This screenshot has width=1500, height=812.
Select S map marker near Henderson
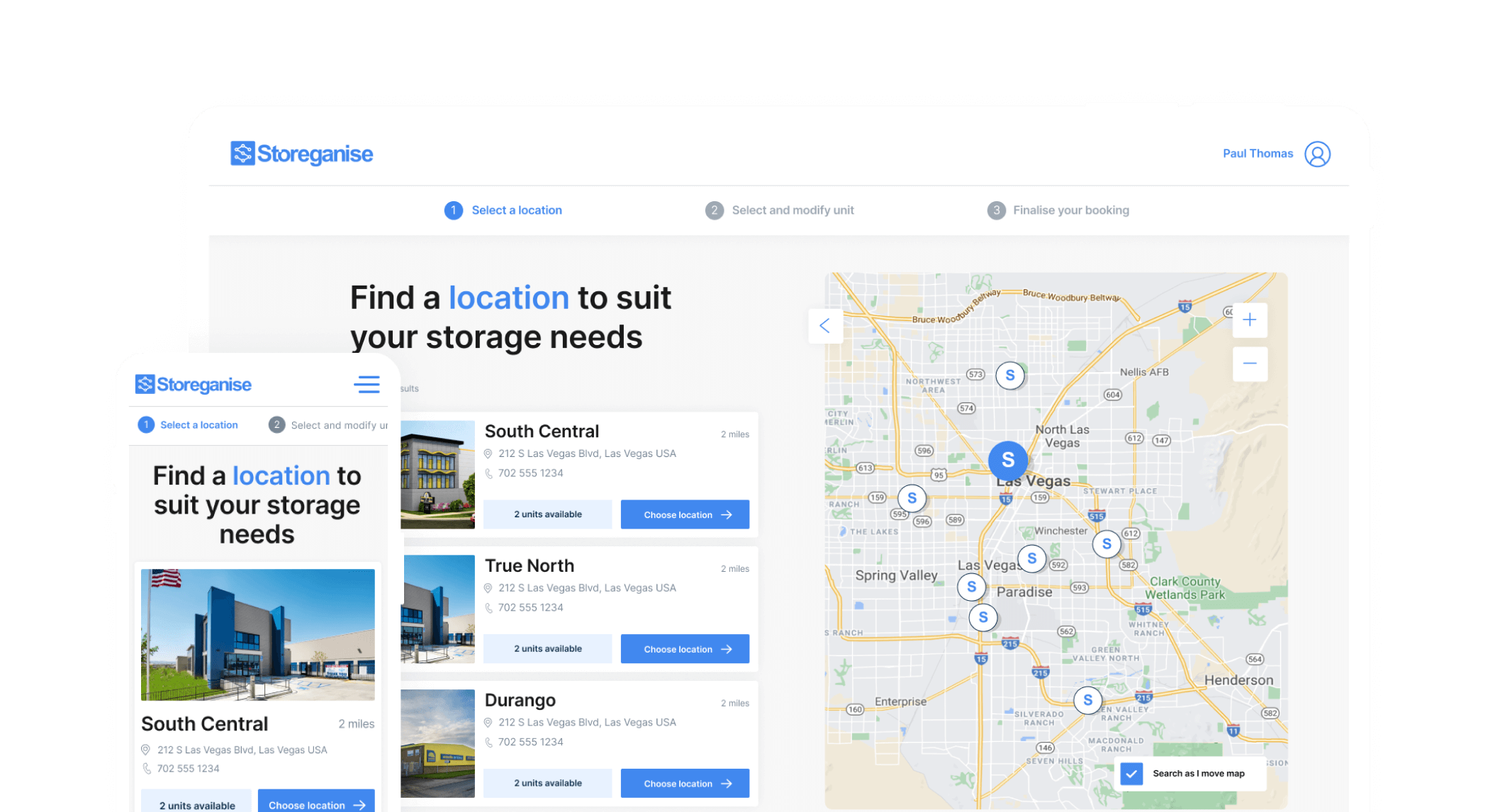tap(1087, 701)
